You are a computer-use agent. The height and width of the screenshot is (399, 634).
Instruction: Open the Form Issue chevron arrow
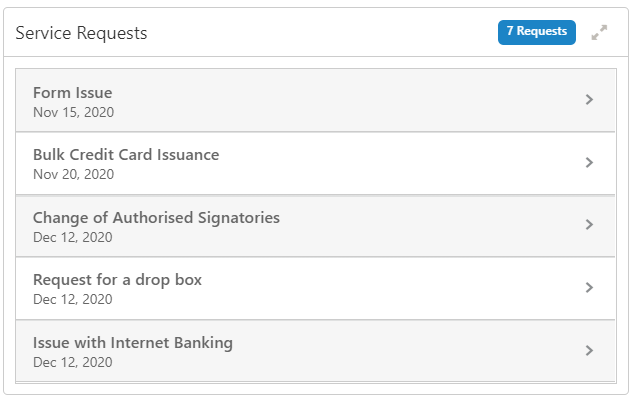point(589,99)
